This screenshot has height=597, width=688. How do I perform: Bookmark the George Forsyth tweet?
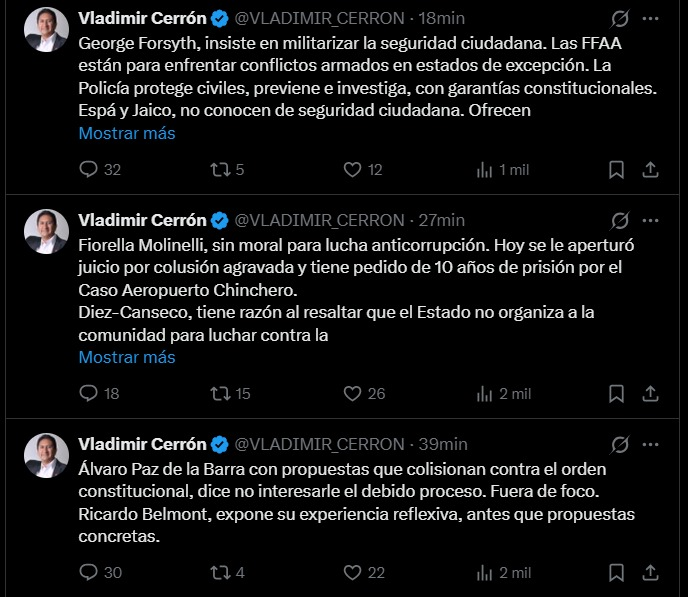[617, 170]
